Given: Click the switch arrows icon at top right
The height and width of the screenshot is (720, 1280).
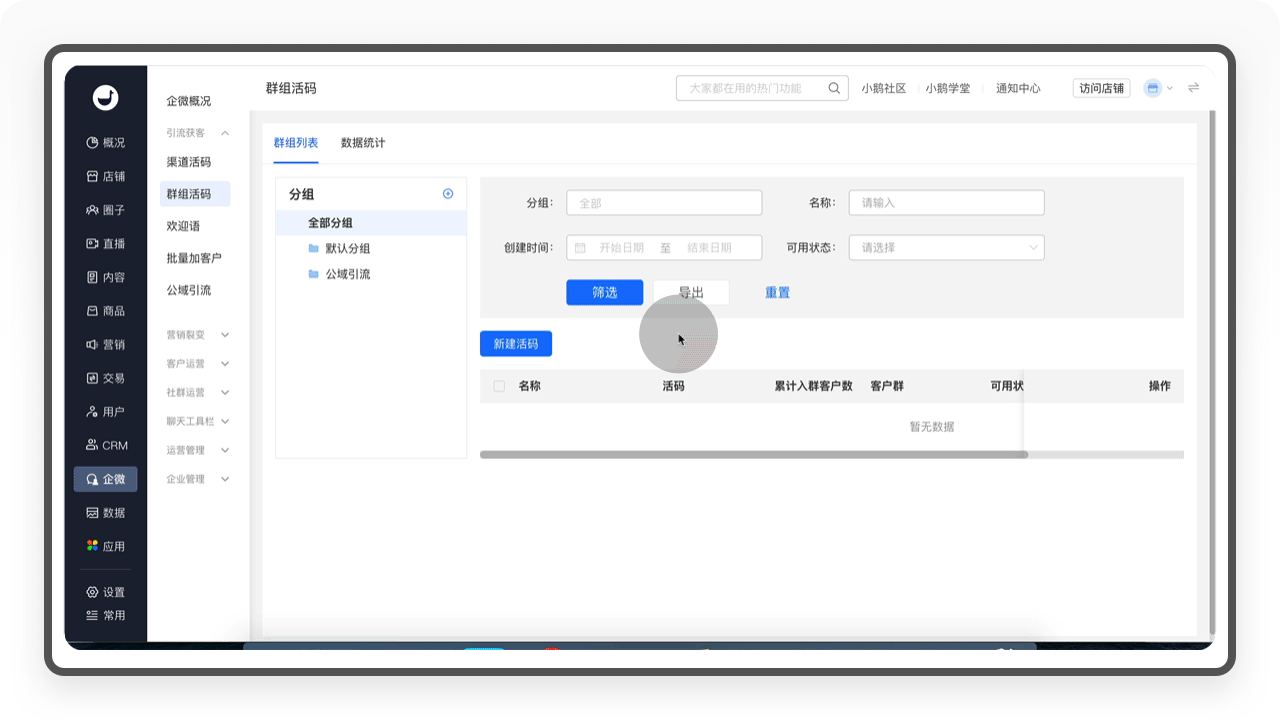Looking at the screenshot, I should (1193, 88).
